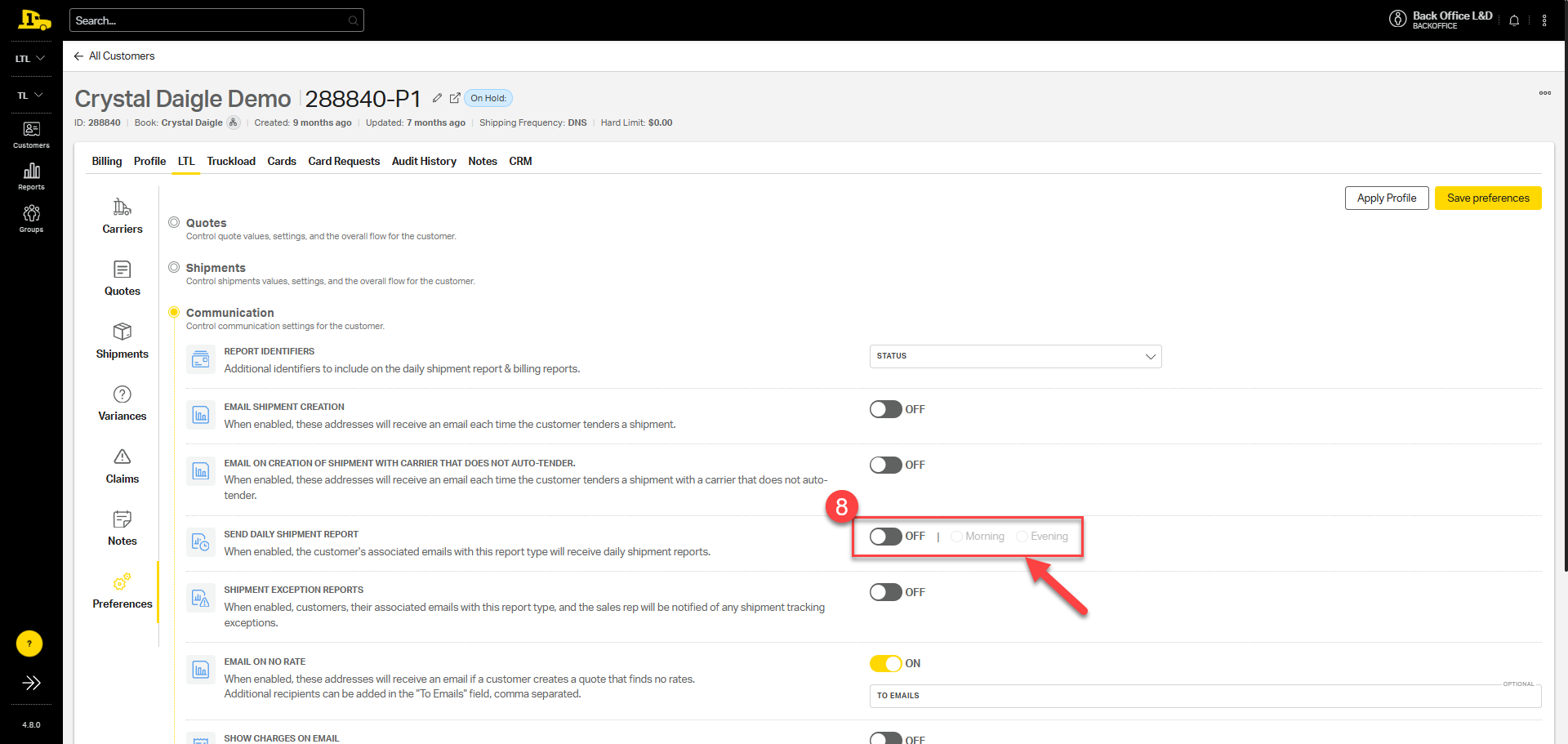Click the book owner icon next to Crystal Daigle
The image size is (1568, 744).
click(234, 123)
